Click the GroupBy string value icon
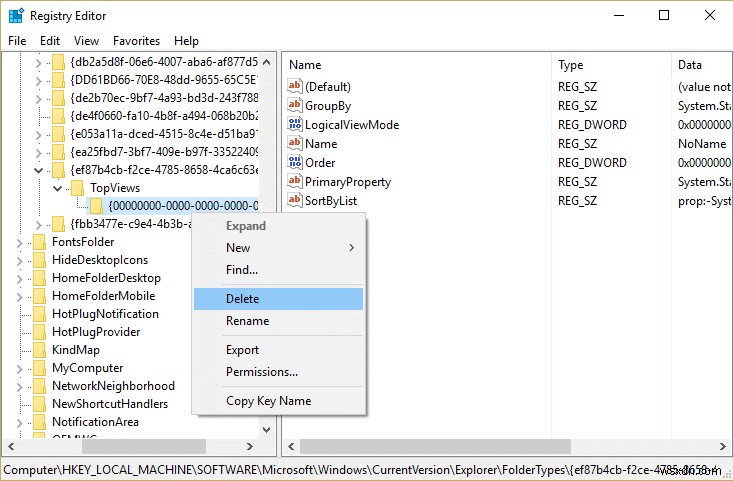Image resolution: width=733 pixels, height=481 pixels. click(295, 105)
